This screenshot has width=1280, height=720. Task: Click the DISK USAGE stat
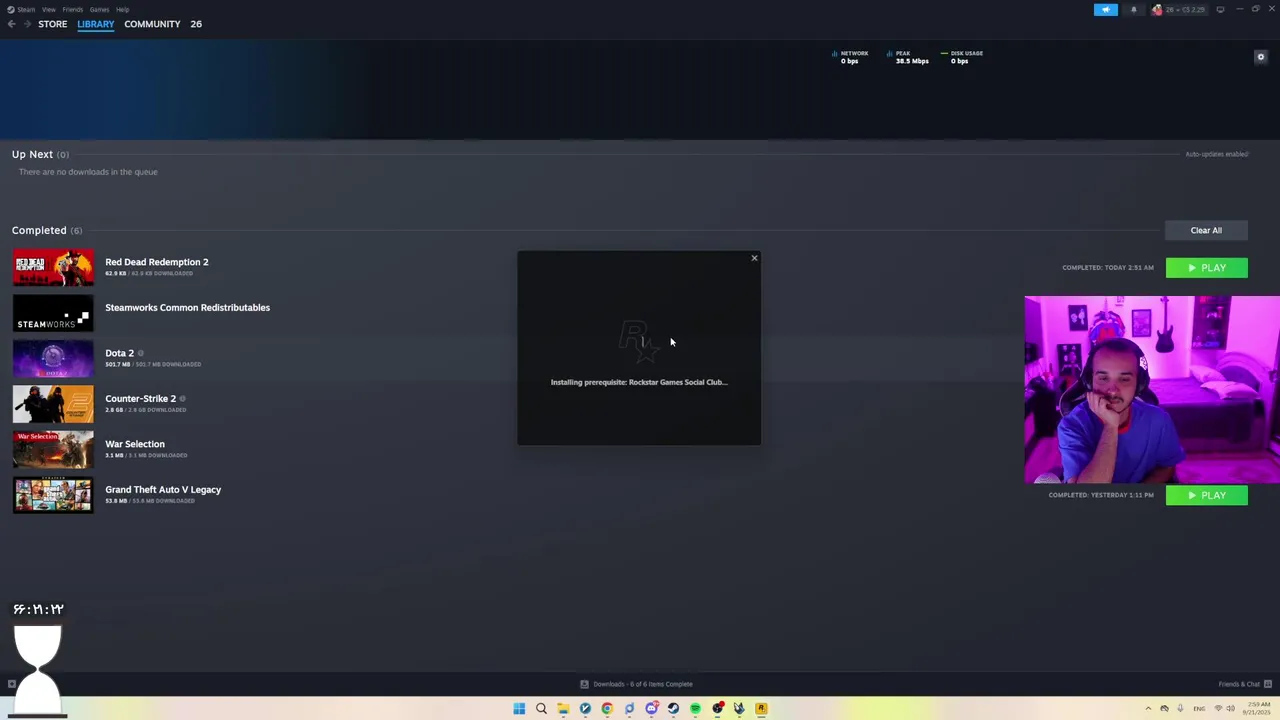(962, 57)
